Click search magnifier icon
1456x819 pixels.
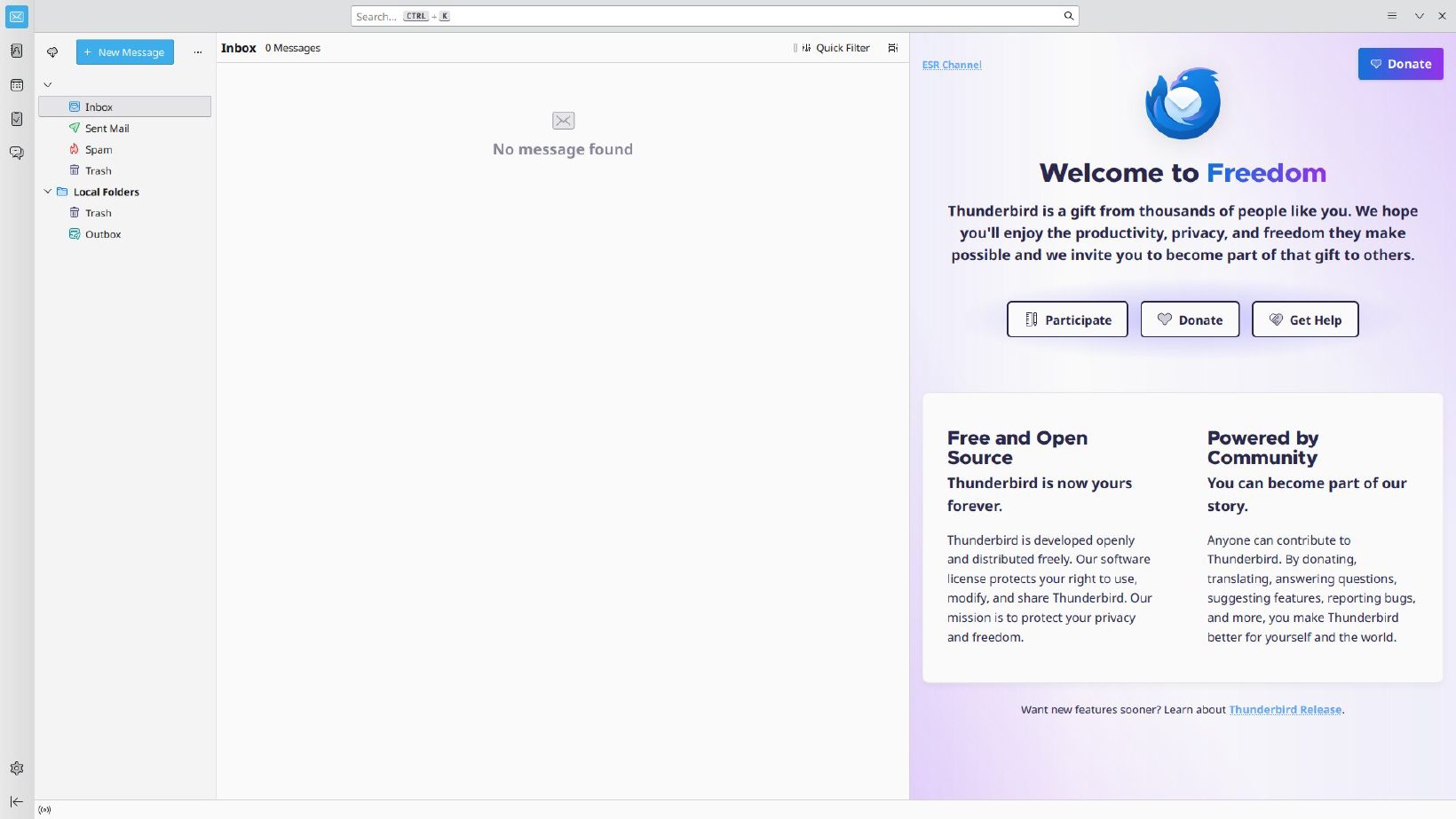[x=1069, y=16]
